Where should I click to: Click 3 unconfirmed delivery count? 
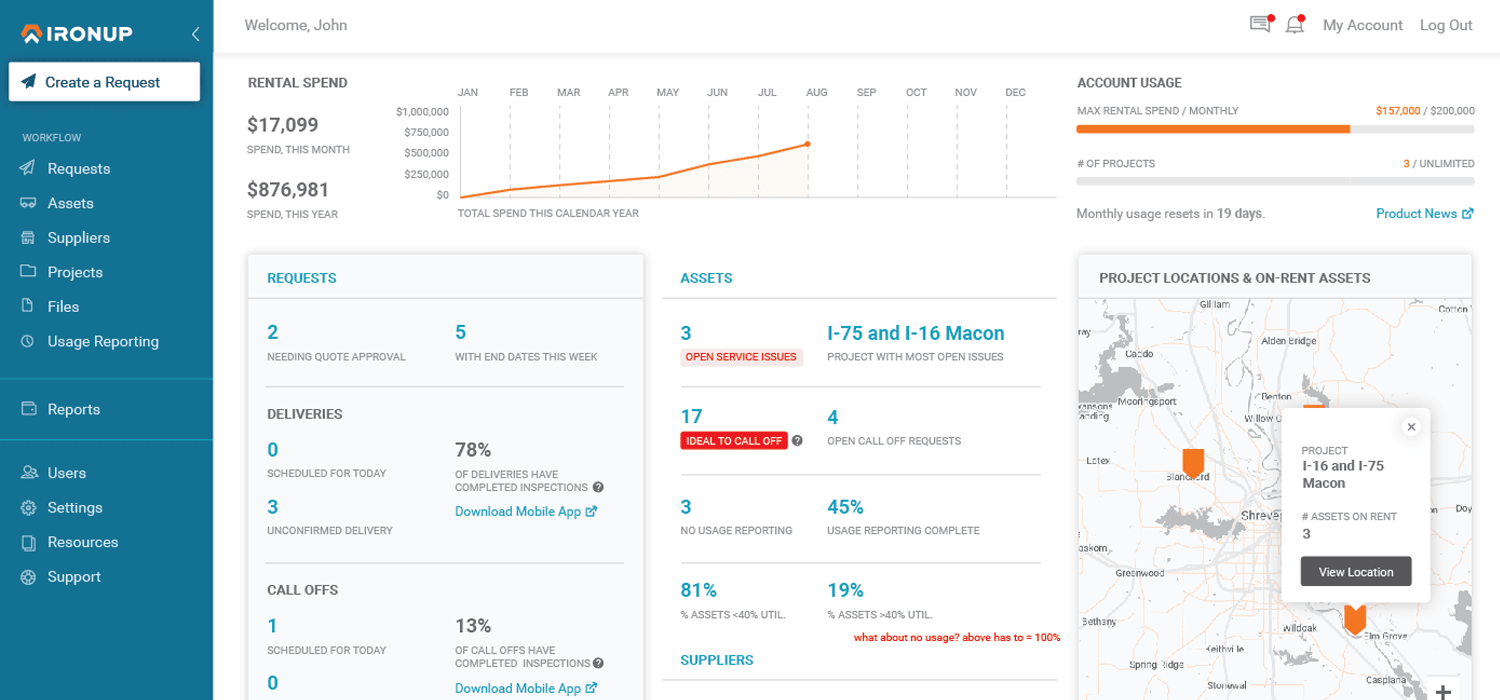pyautogui.click(x=273, y=507)
